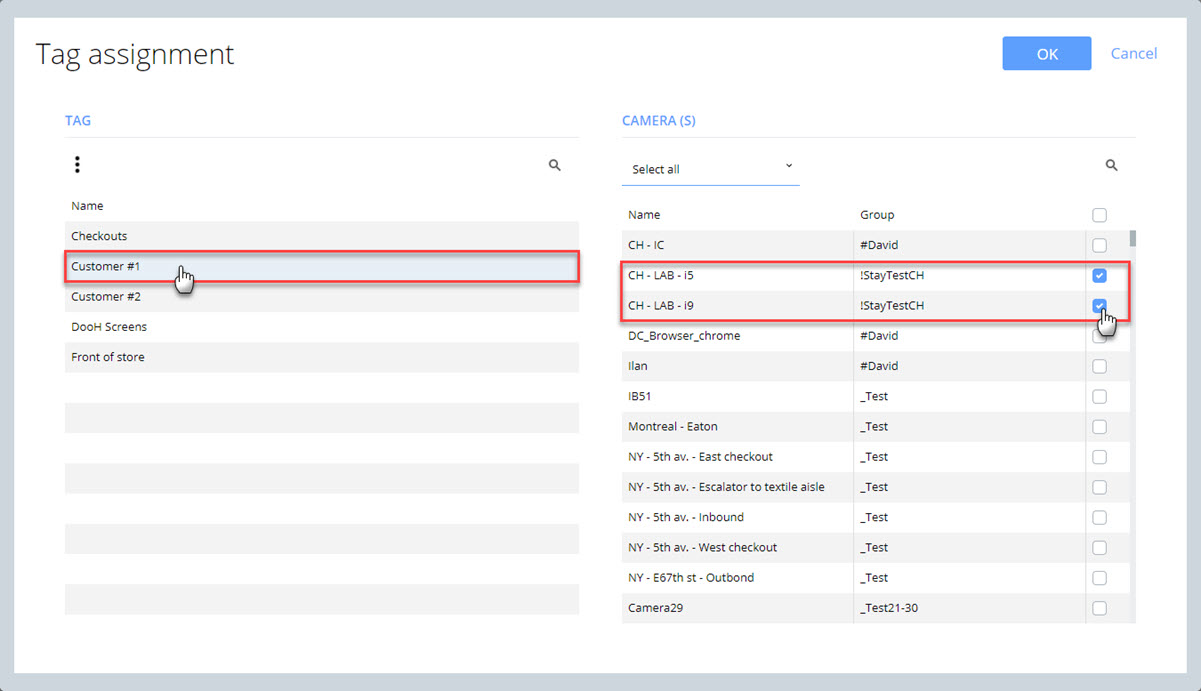
Task: Check the CH - IC camera checkbox
Action: [1100, 245]
